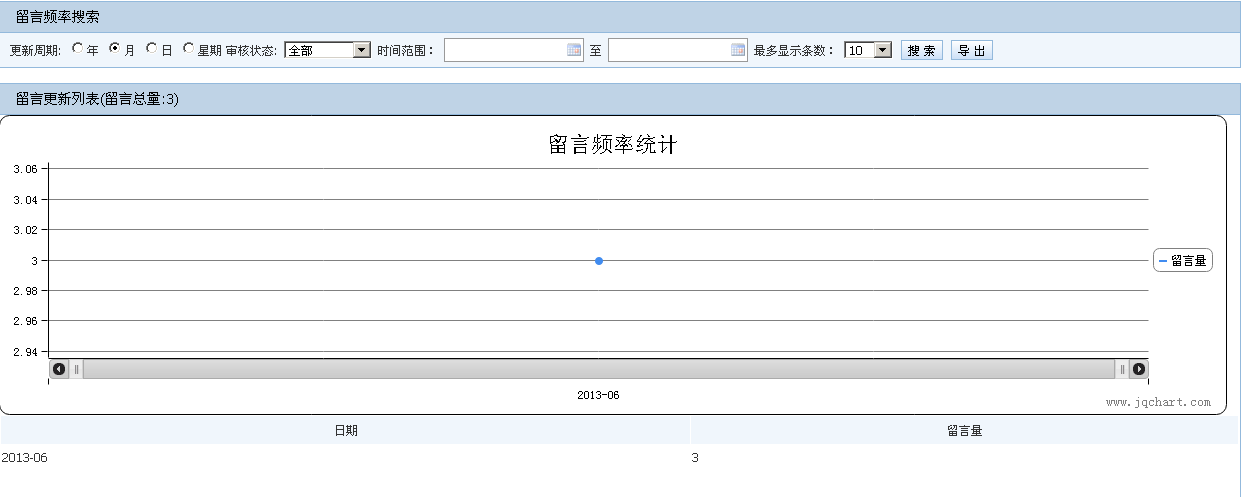The height and width of the screenshot is (497, 1245).
Task: Open the start date calendar picker icon
Action: click(x=574, y=50)
